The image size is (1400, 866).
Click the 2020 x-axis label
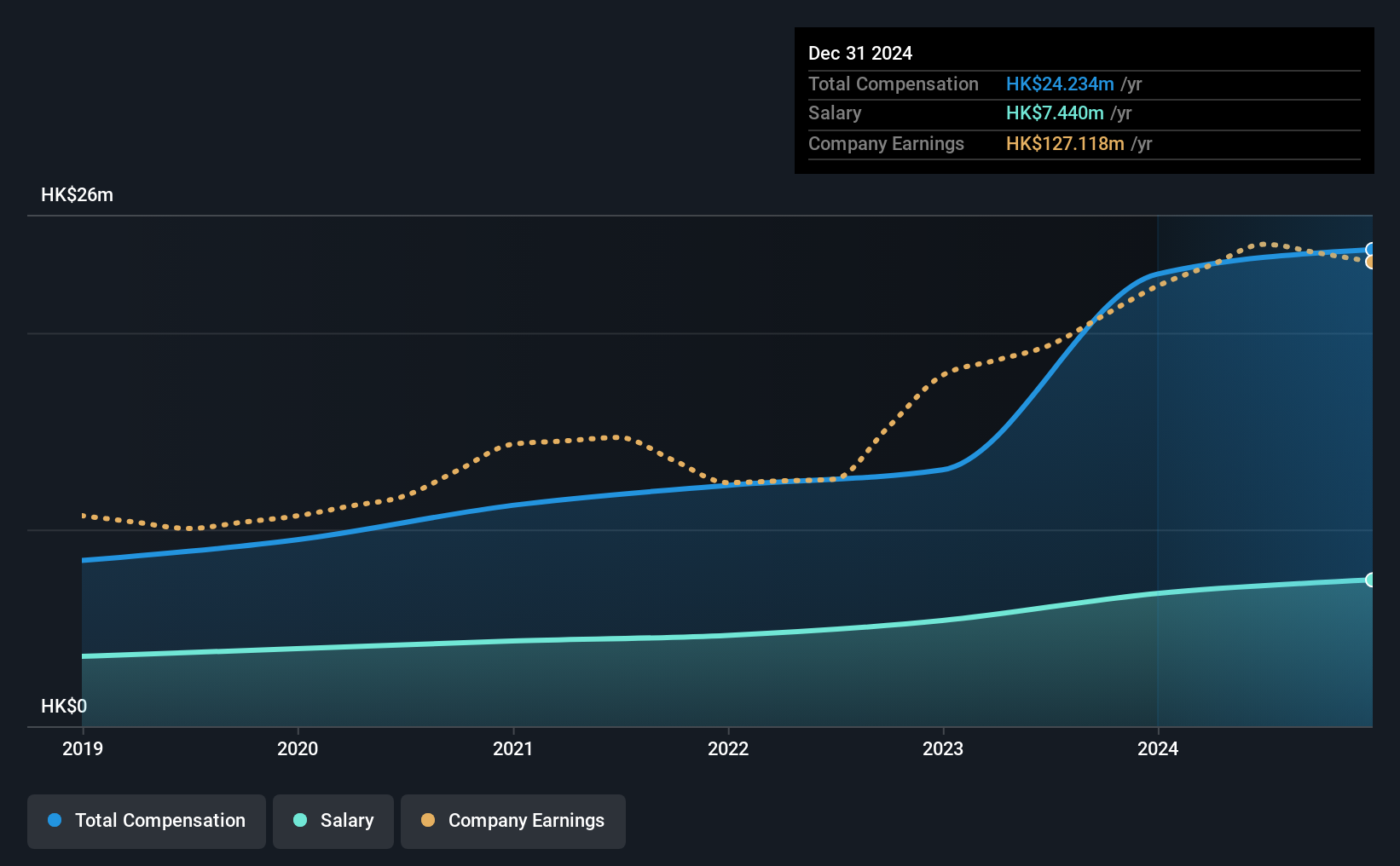click(298, 748)
